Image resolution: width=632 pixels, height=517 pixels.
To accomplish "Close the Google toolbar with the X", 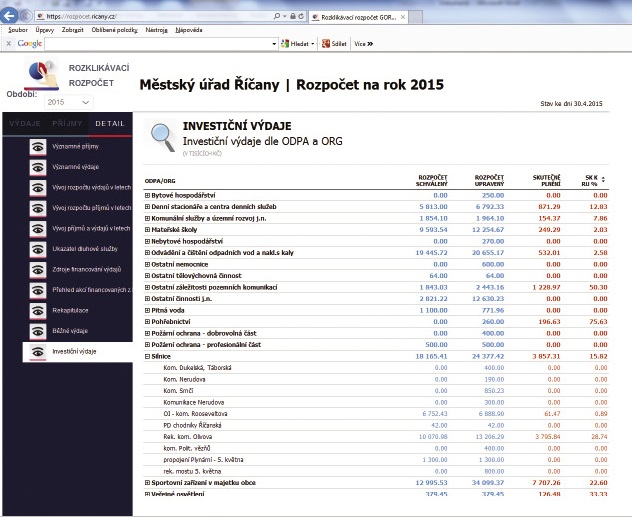I will [x=8, y=44].
